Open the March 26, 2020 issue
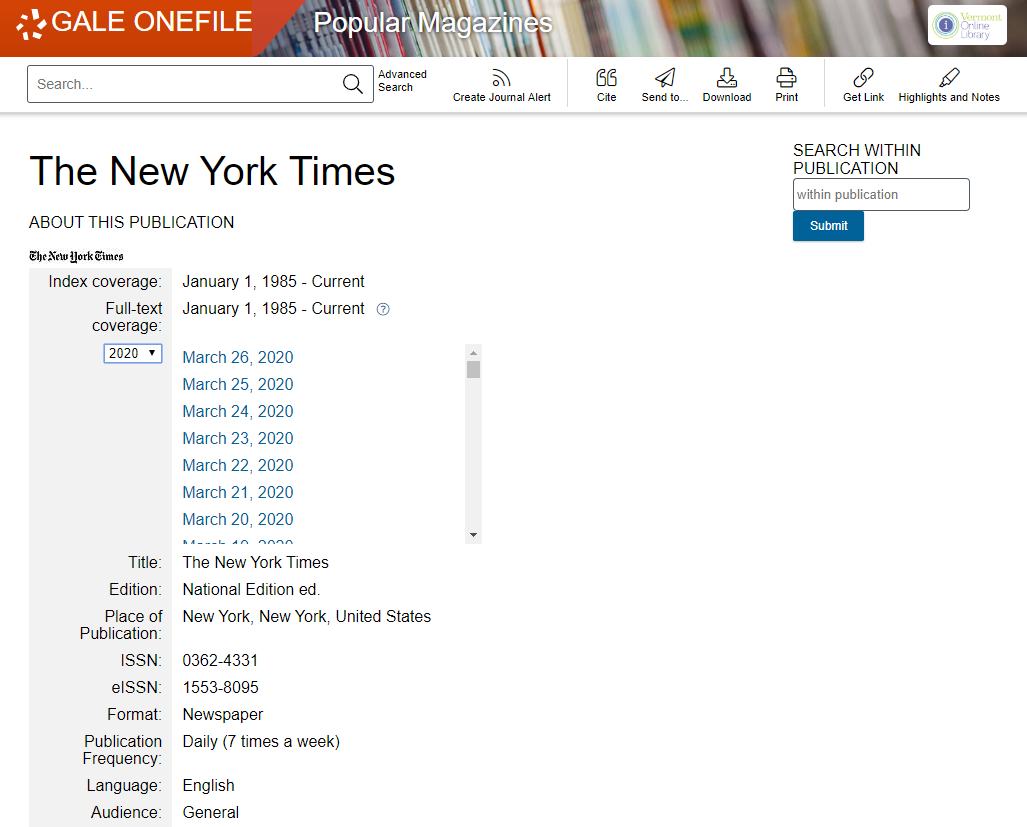 [238, 358]
